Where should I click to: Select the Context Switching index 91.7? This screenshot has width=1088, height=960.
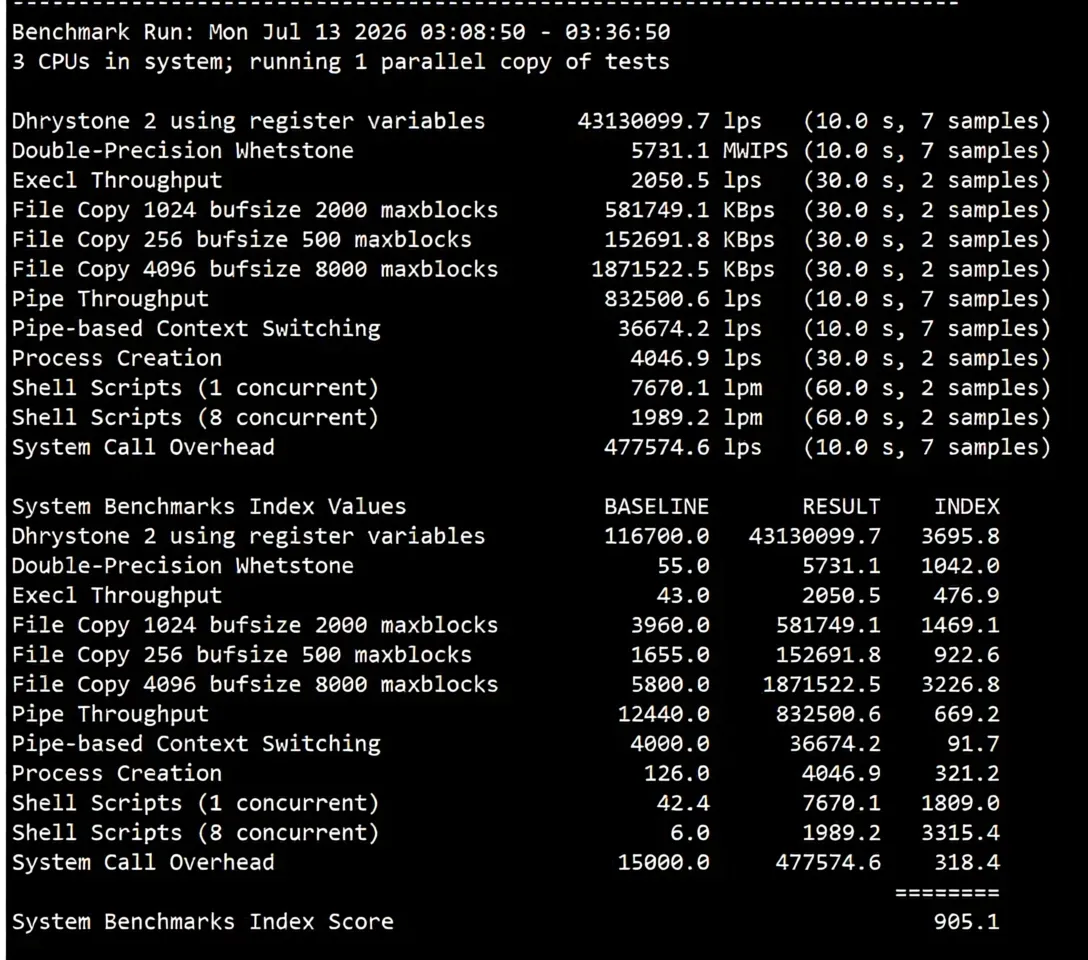click(974, 744)
